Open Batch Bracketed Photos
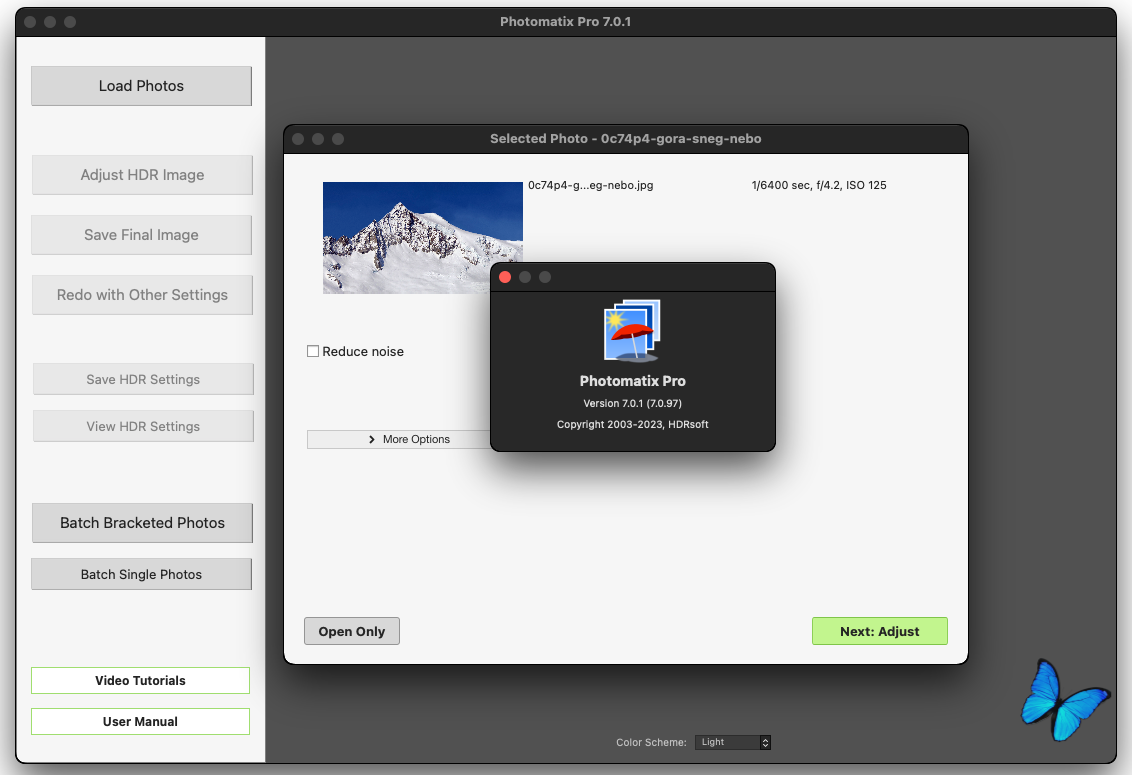 pos(142,523)
